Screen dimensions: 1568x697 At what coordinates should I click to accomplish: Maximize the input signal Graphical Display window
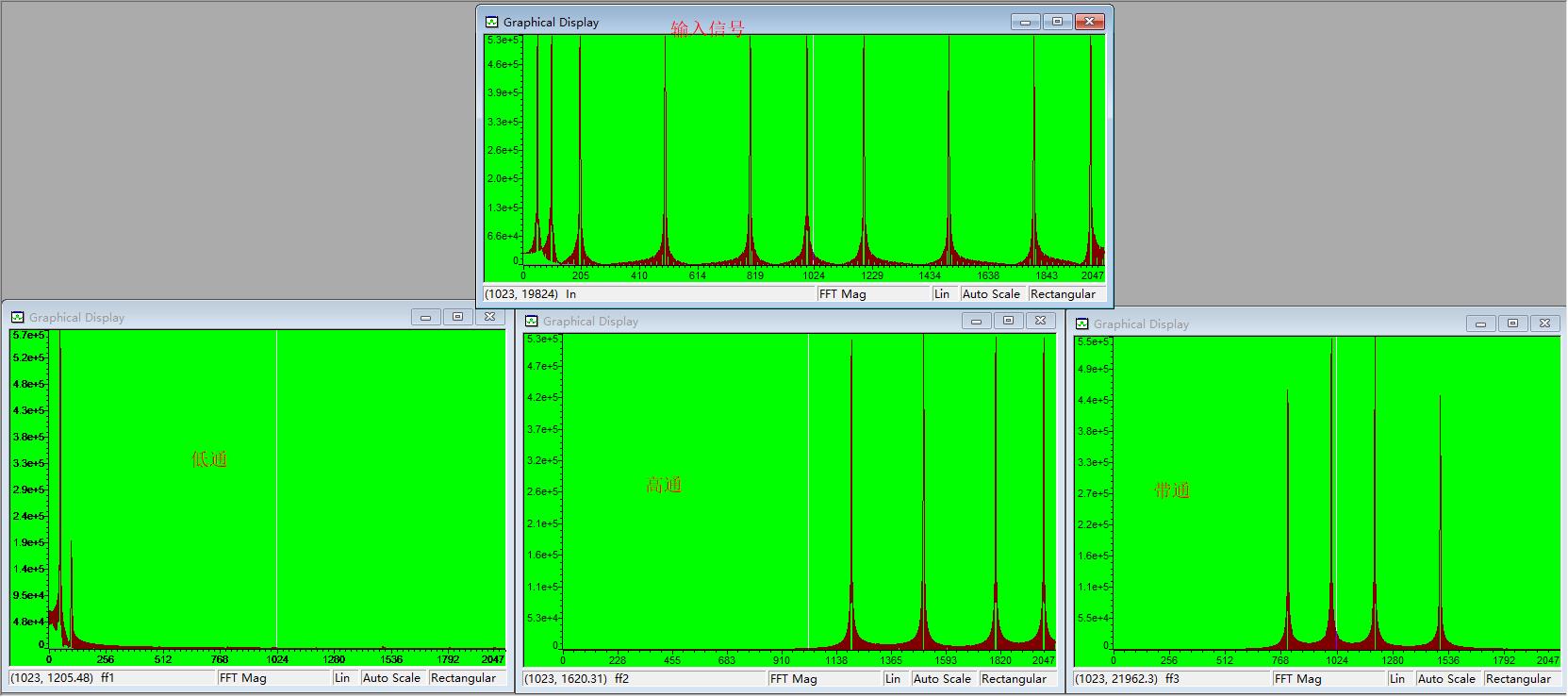(x=1057, y=22)
